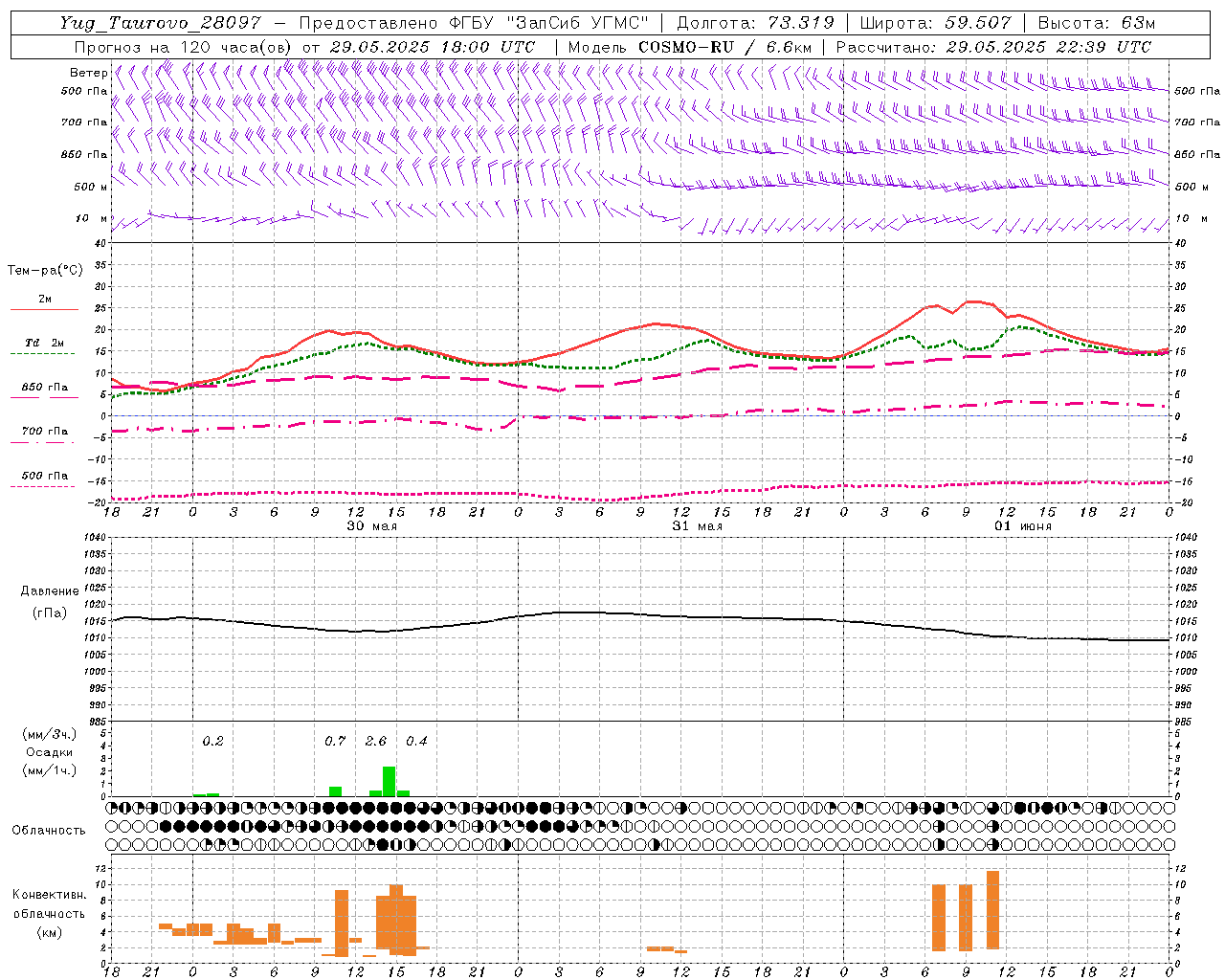Screen dimensions: 1225x980
Task: Click the "Td 2м" dew point legend
Action: pos(45,343)
